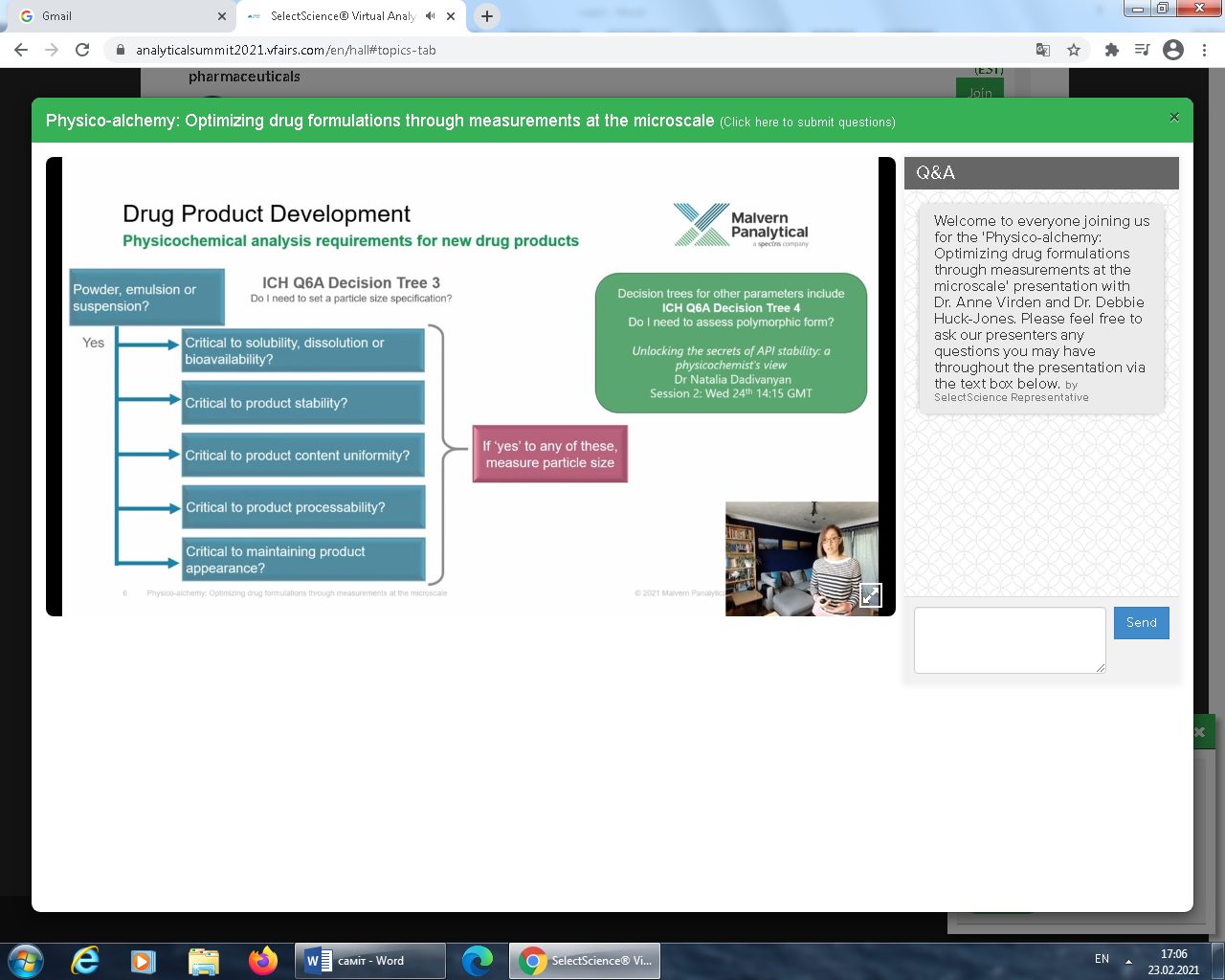This screenshot has height=980, width=1225.
Task: Click the address bar URL field
Action: [x=574, y=50]
